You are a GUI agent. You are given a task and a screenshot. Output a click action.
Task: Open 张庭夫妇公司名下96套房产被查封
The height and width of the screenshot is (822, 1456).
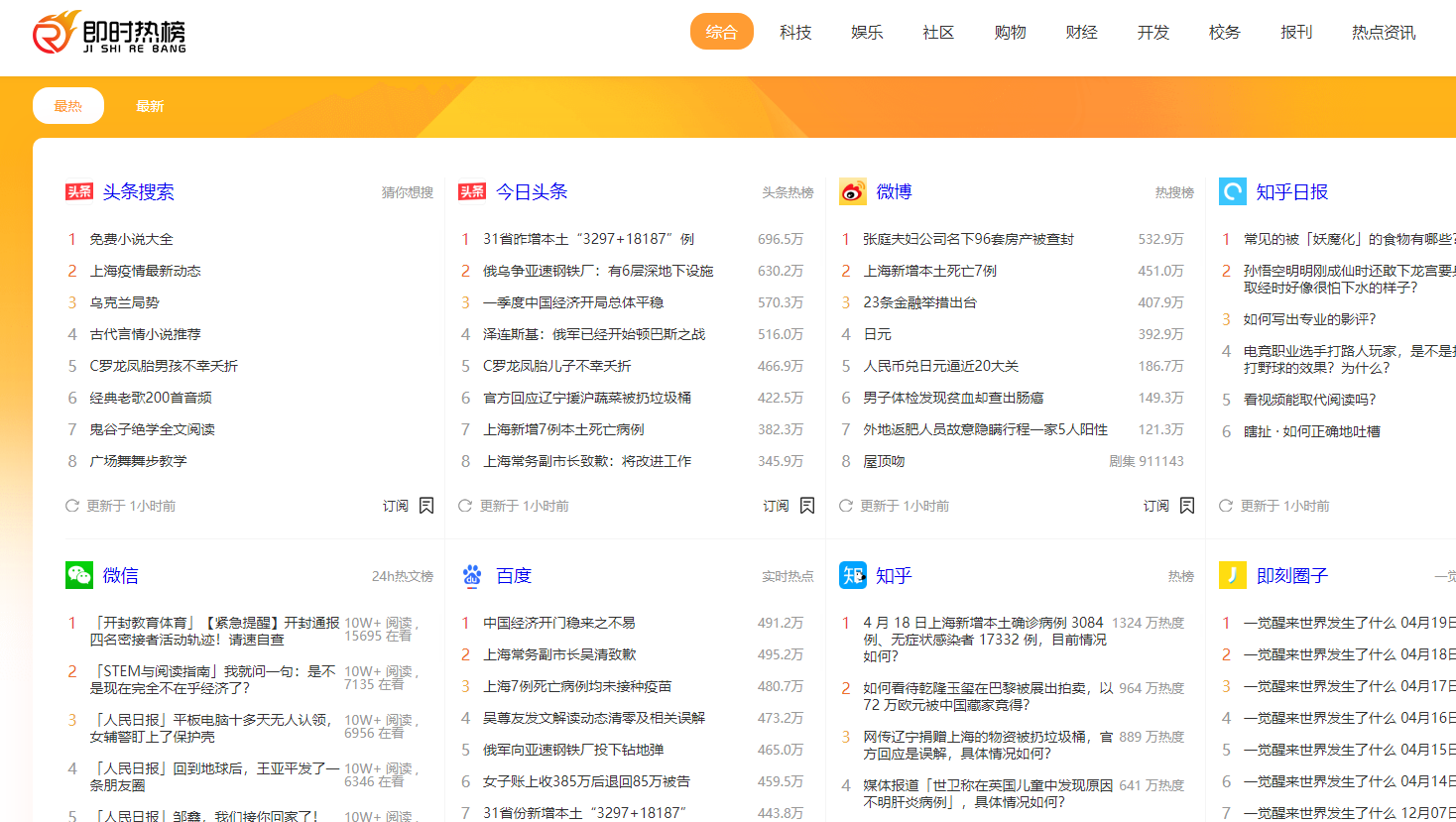click(x=969, y=239)
